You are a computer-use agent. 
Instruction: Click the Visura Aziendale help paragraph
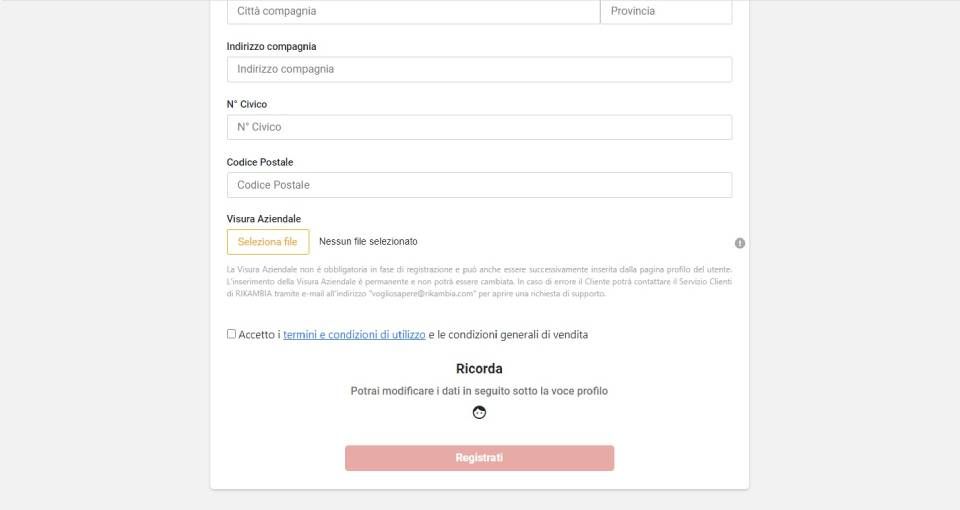click(479, 282)
